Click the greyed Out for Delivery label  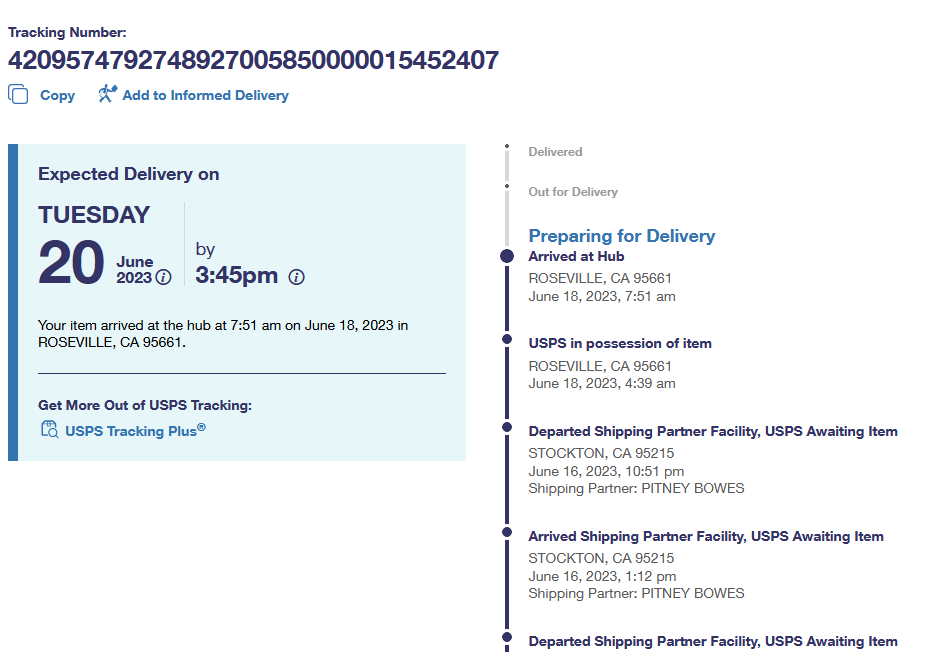pyautogui.click(x=573, y=192)
